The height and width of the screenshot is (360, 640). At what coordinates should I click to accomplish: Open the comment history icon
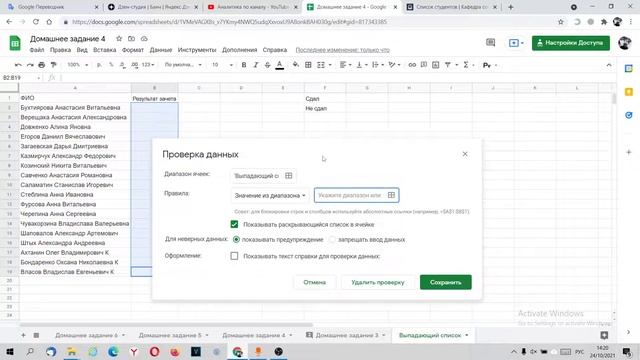click(x=490, y=42)
